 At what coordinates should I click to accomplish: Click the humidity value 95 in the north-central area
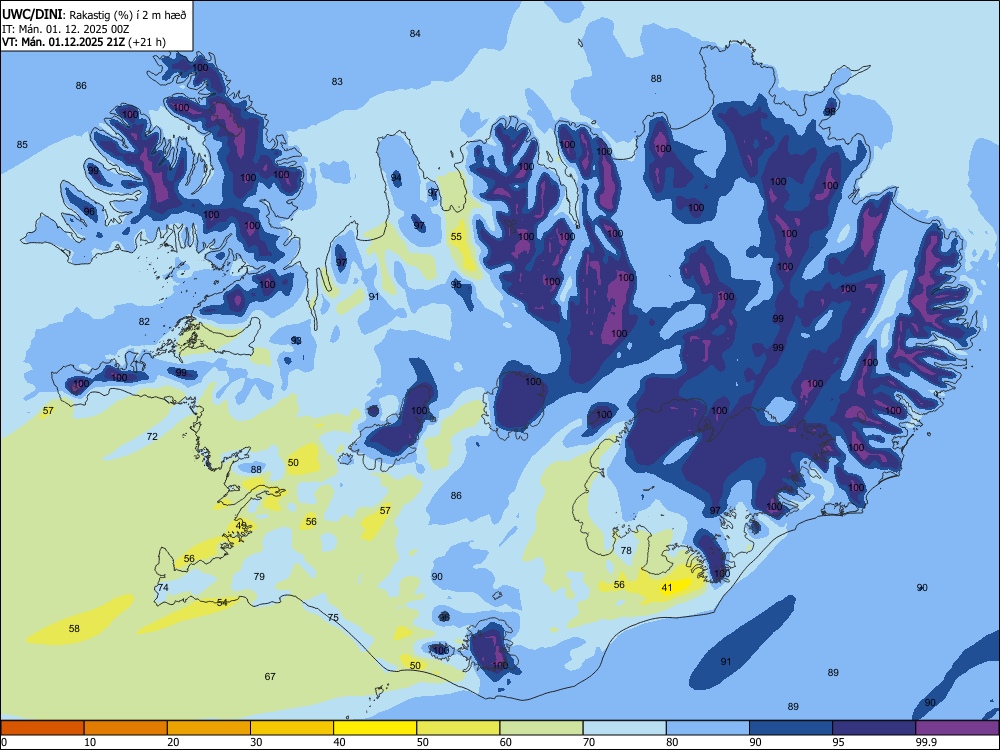(x=456, y=284)
